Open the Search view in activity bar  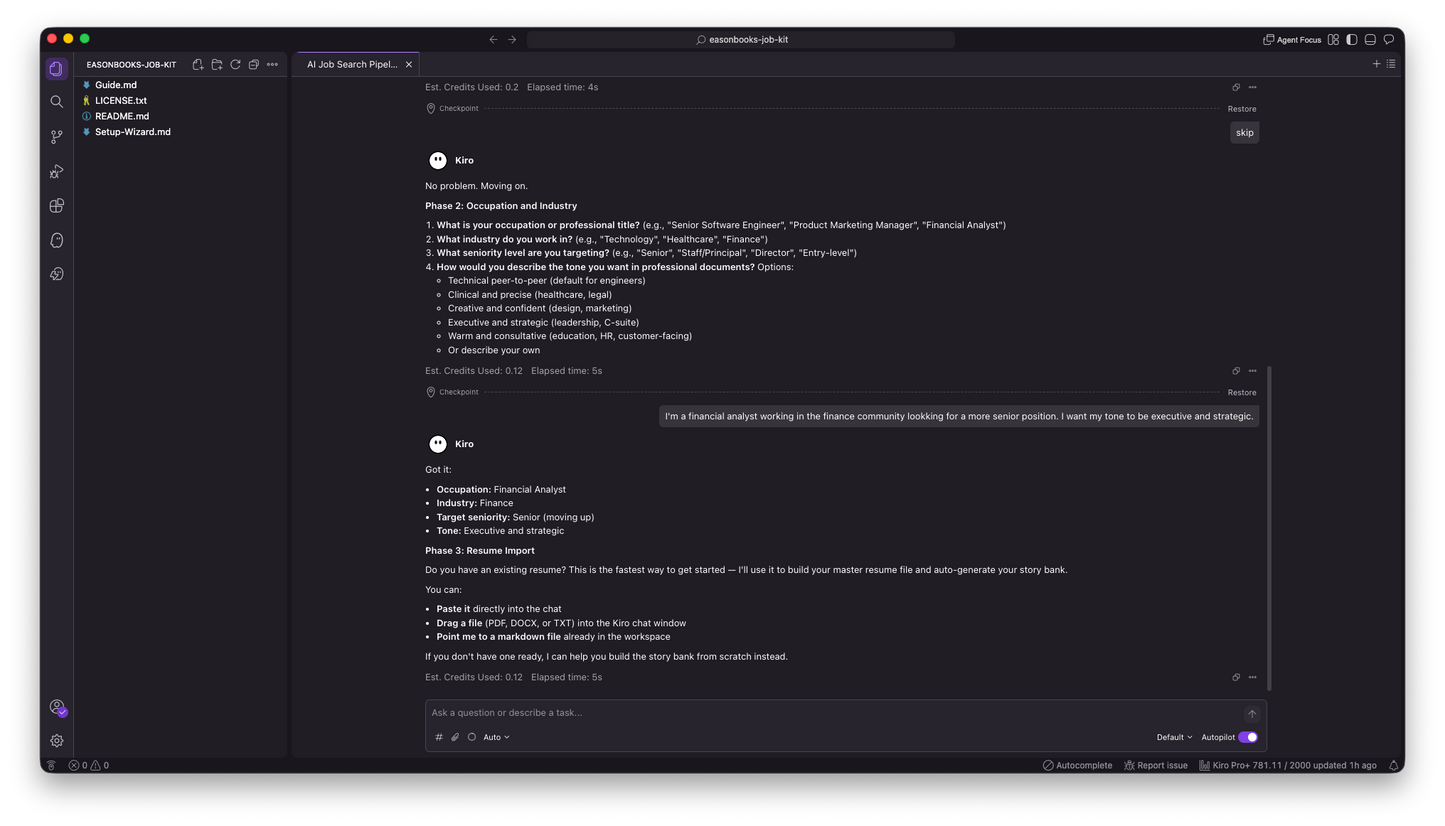pos(57,102)
